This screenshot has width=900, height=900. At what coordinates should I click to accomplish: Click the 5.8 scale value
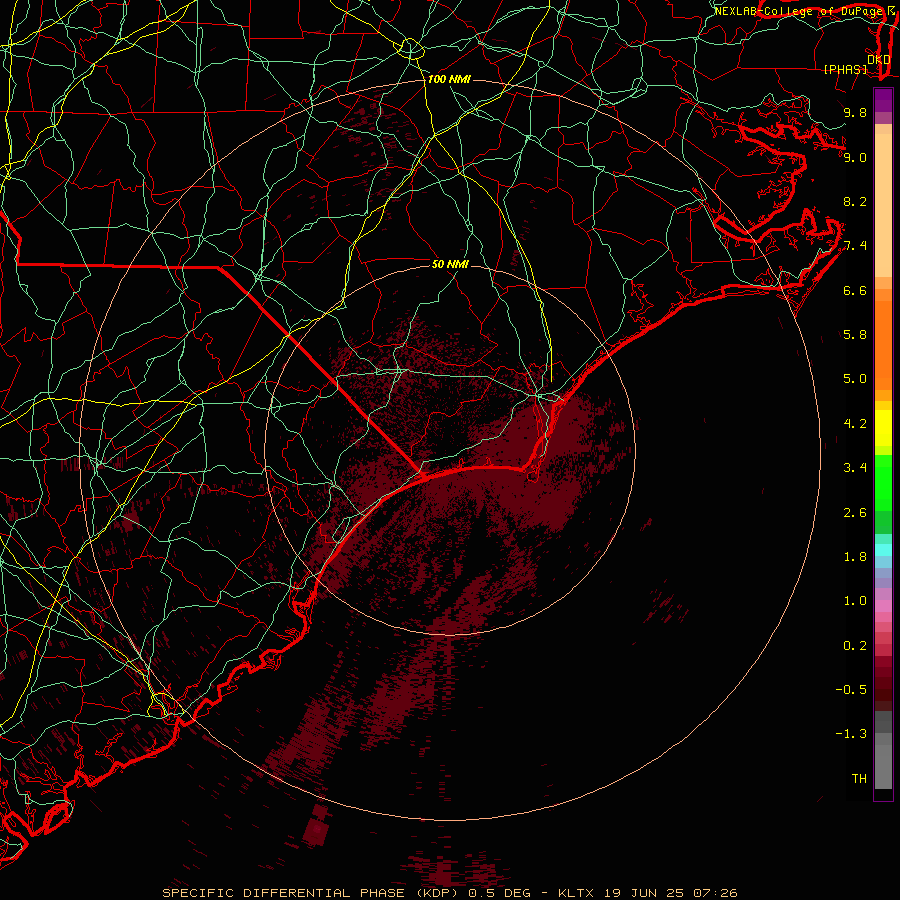pos(855,334)
